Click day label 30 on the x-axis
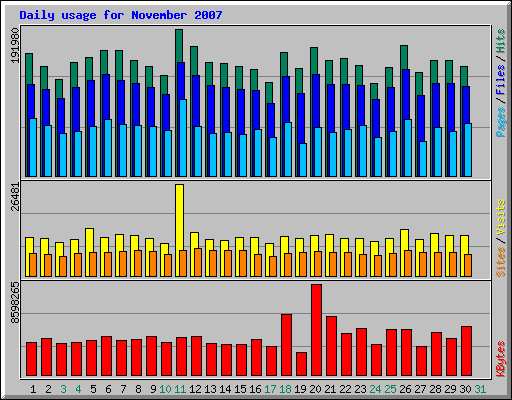 [465, 389]
